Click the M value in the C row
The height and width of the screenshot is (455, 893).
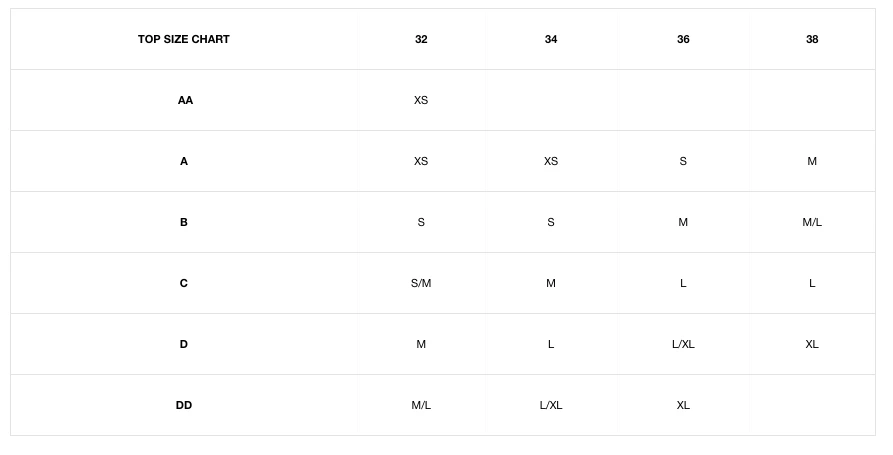[x=551, y=284]
